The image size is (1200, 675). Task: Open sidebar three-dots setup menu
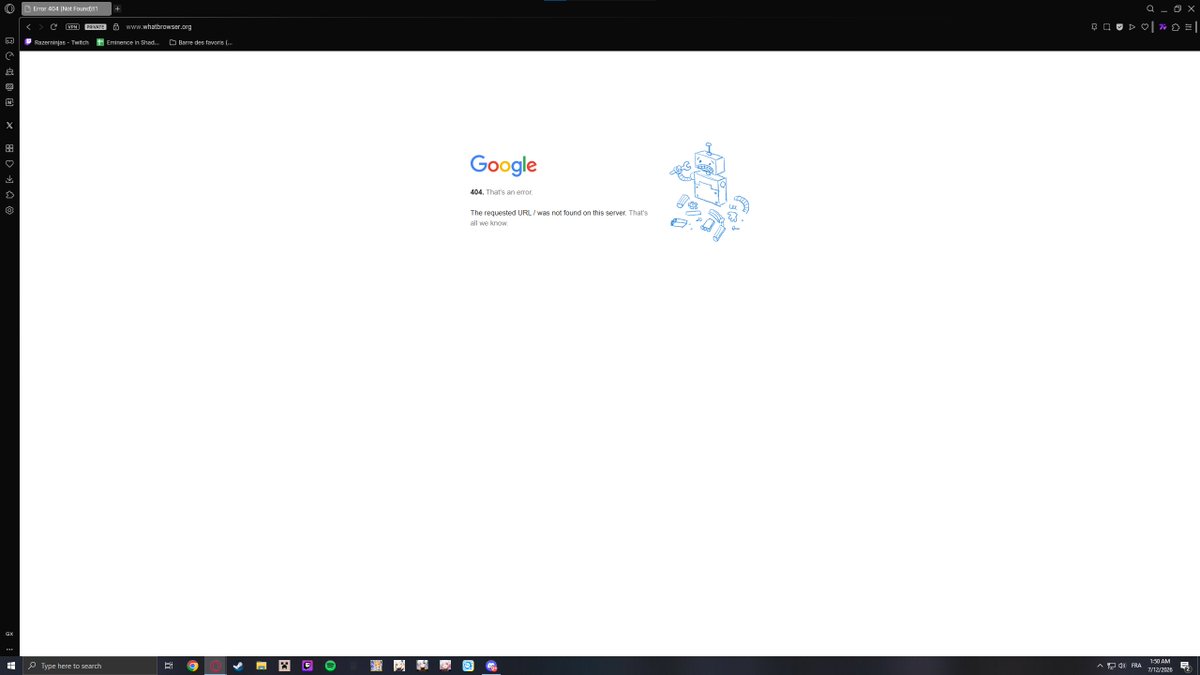(x=9, y=648)
